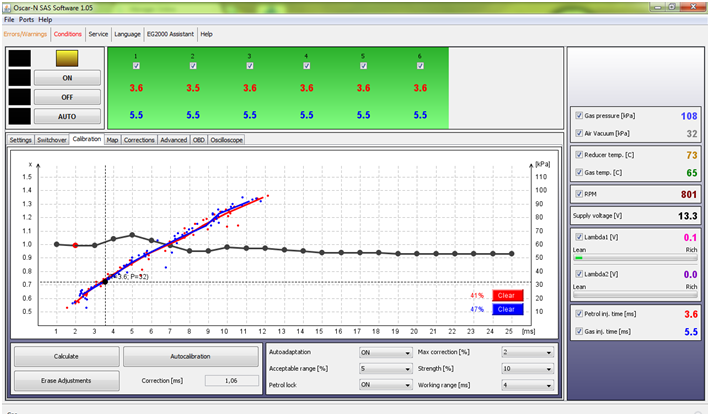Viewport: 710px width, 414px height.
Task: Switch to the Settings tab
Action: [x=20, y=140]
